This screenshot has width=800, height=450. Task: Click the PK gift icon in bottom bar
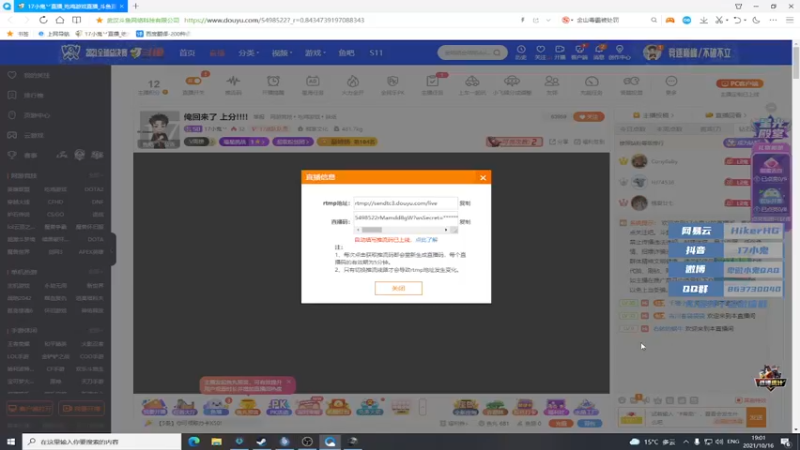point(278,407)
